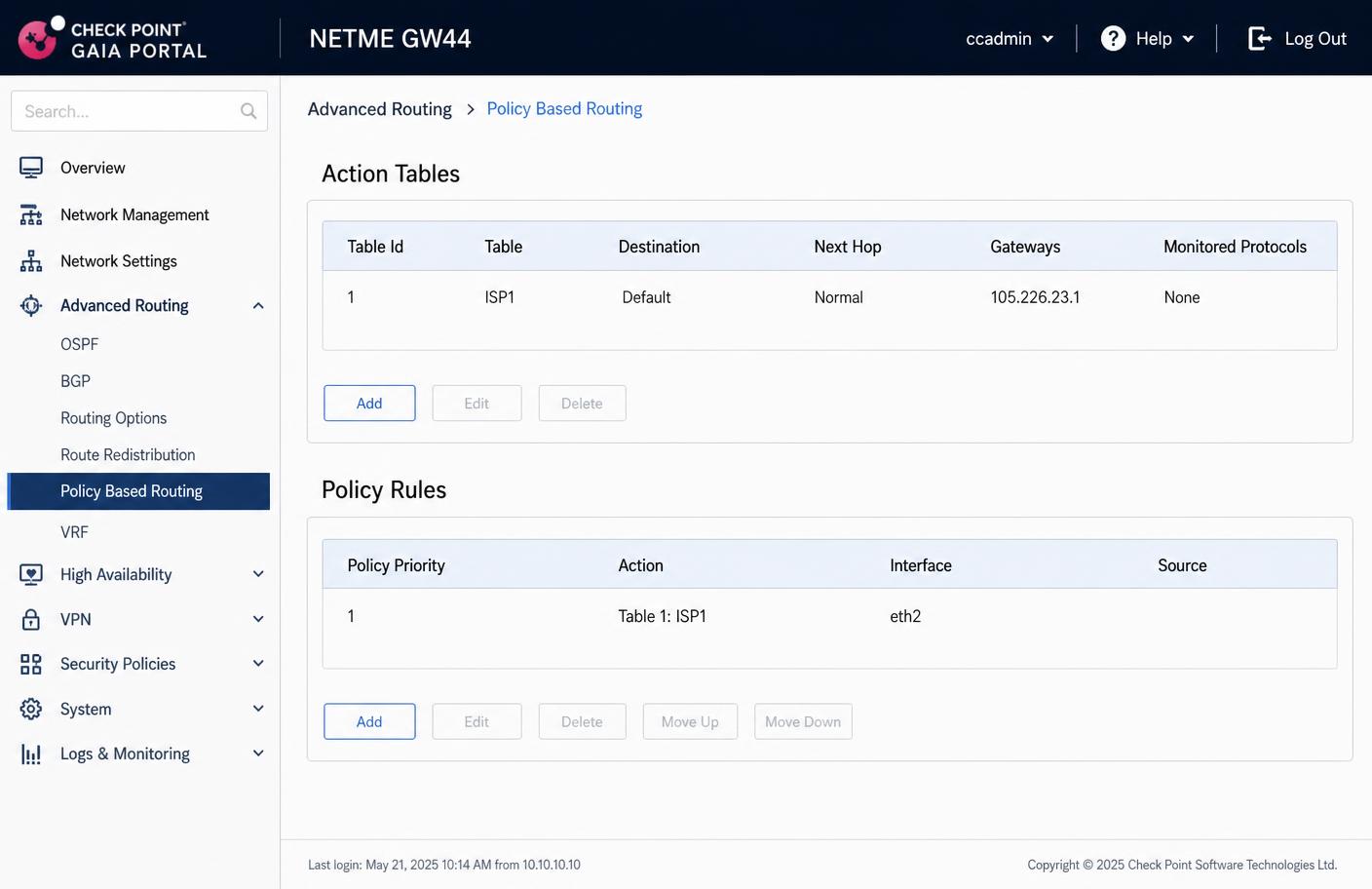Viewport: 1372px width, 889px height.
Task: Collapse the Advanced Routing section chevron
Action: pyautogui.click(x=258, y=306)
